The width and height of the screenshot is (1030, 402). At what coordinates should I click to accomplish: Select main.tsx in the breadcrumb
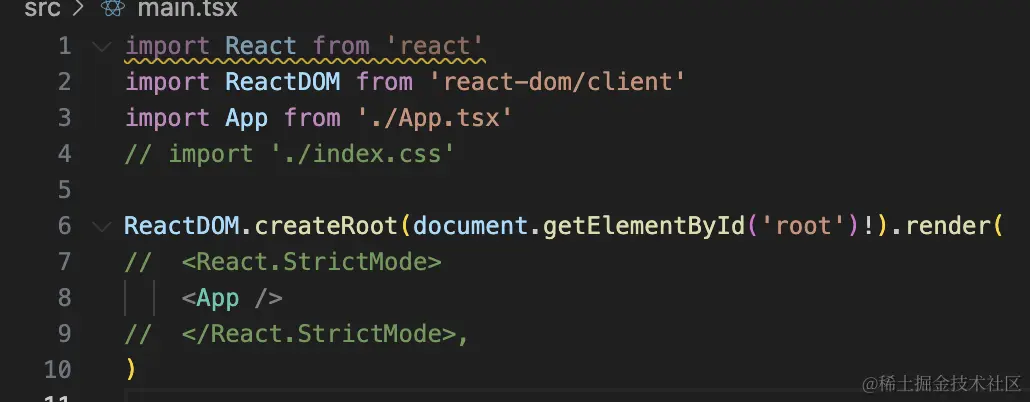coord(188,9)
